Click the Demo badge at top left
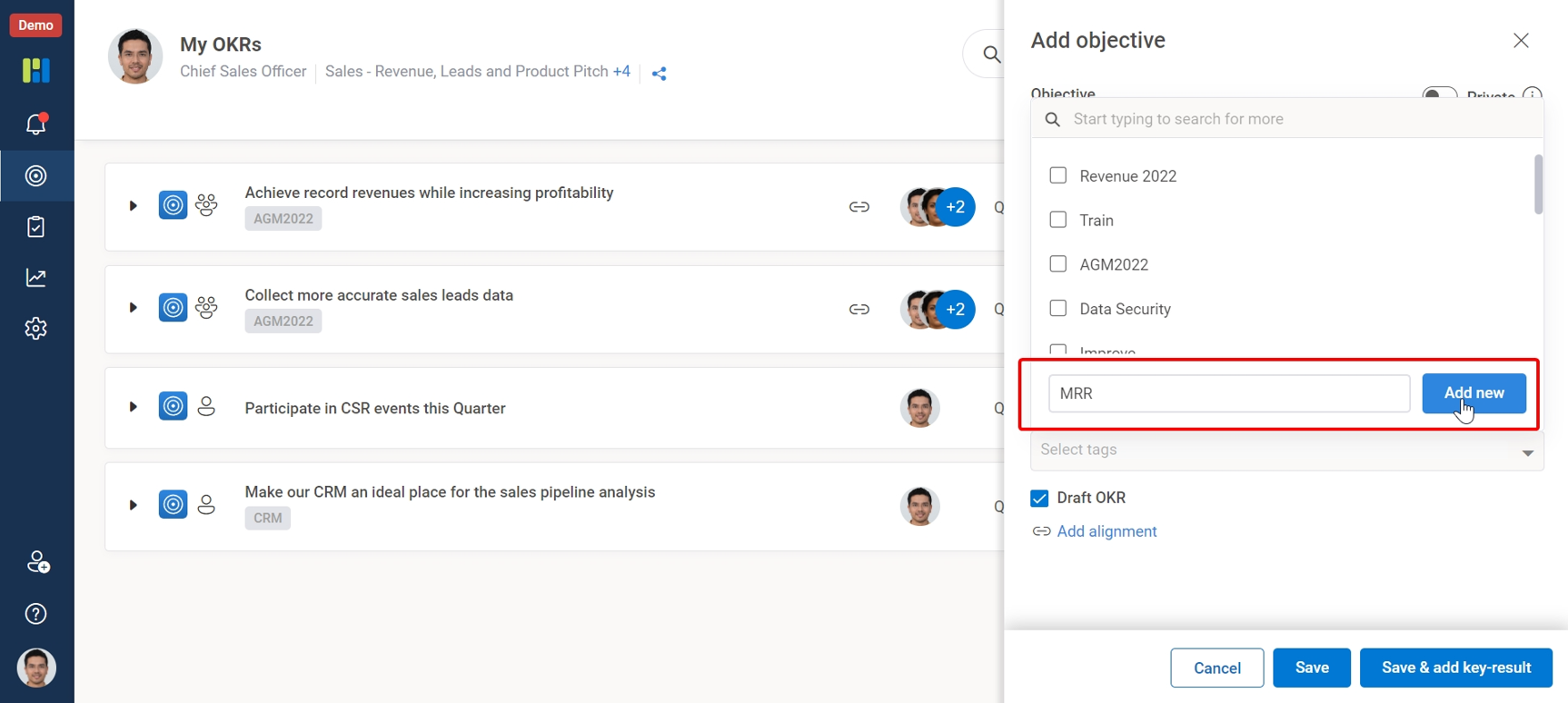Screen dimensions: 1568x703 (35, 25)
